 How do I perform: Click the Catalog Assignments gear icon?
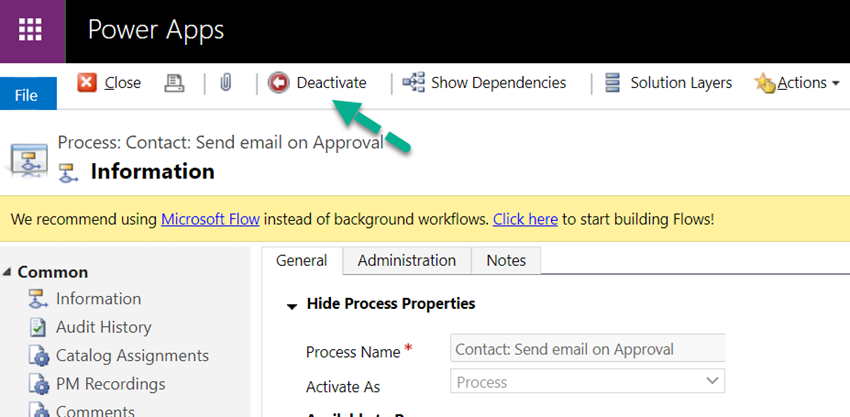click(x=38, y=356)
